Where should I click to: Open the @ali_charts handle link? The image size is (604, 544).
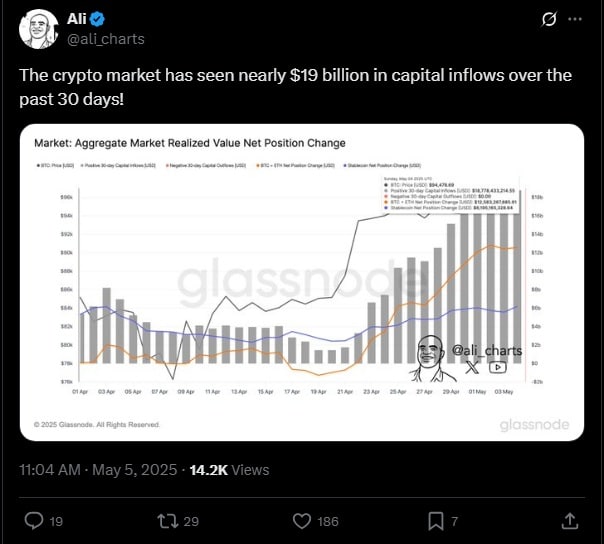tap(105, 39)
